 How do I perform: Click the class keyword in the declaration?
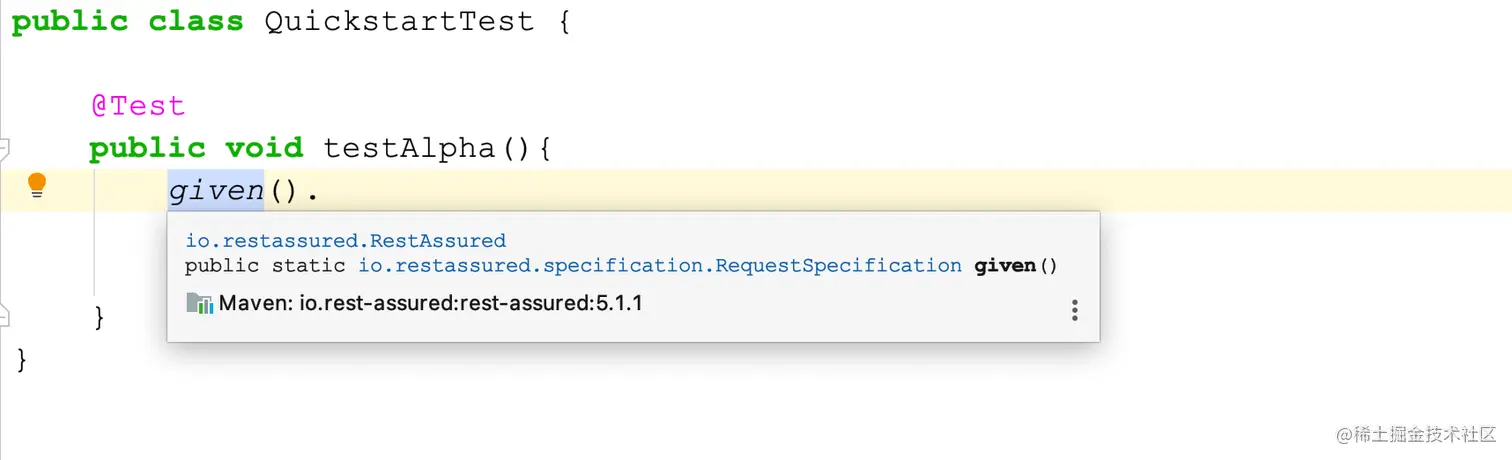(x=196, y=22)
